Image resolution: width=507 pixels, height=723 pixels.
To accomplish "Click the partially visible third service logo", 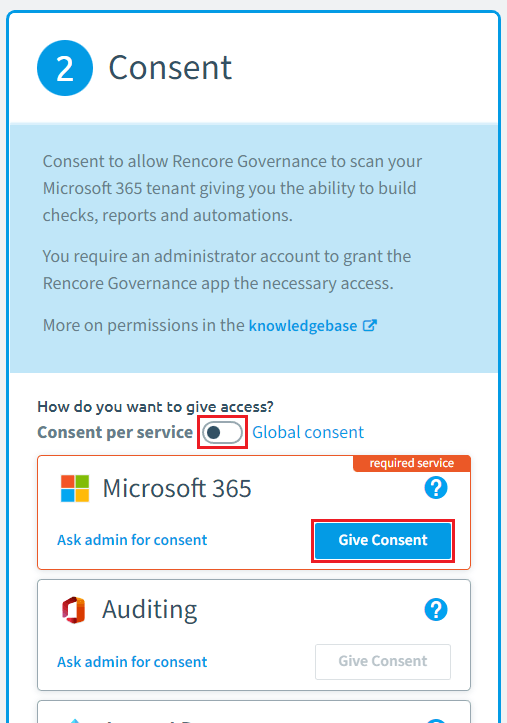I will click(74, 721).
